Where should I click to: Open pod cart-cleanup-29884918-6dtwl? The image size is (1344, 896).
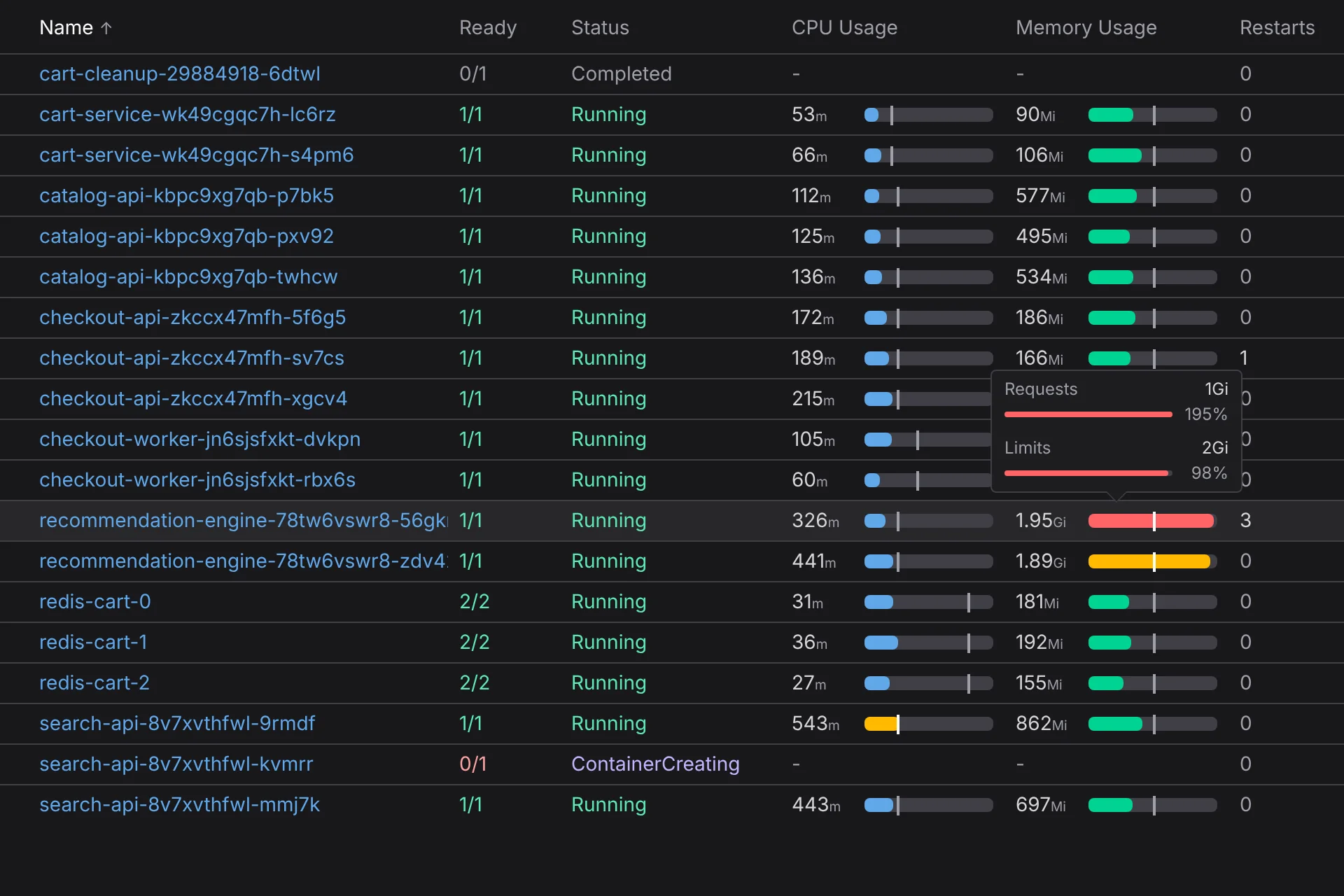[x=180, y=73]
